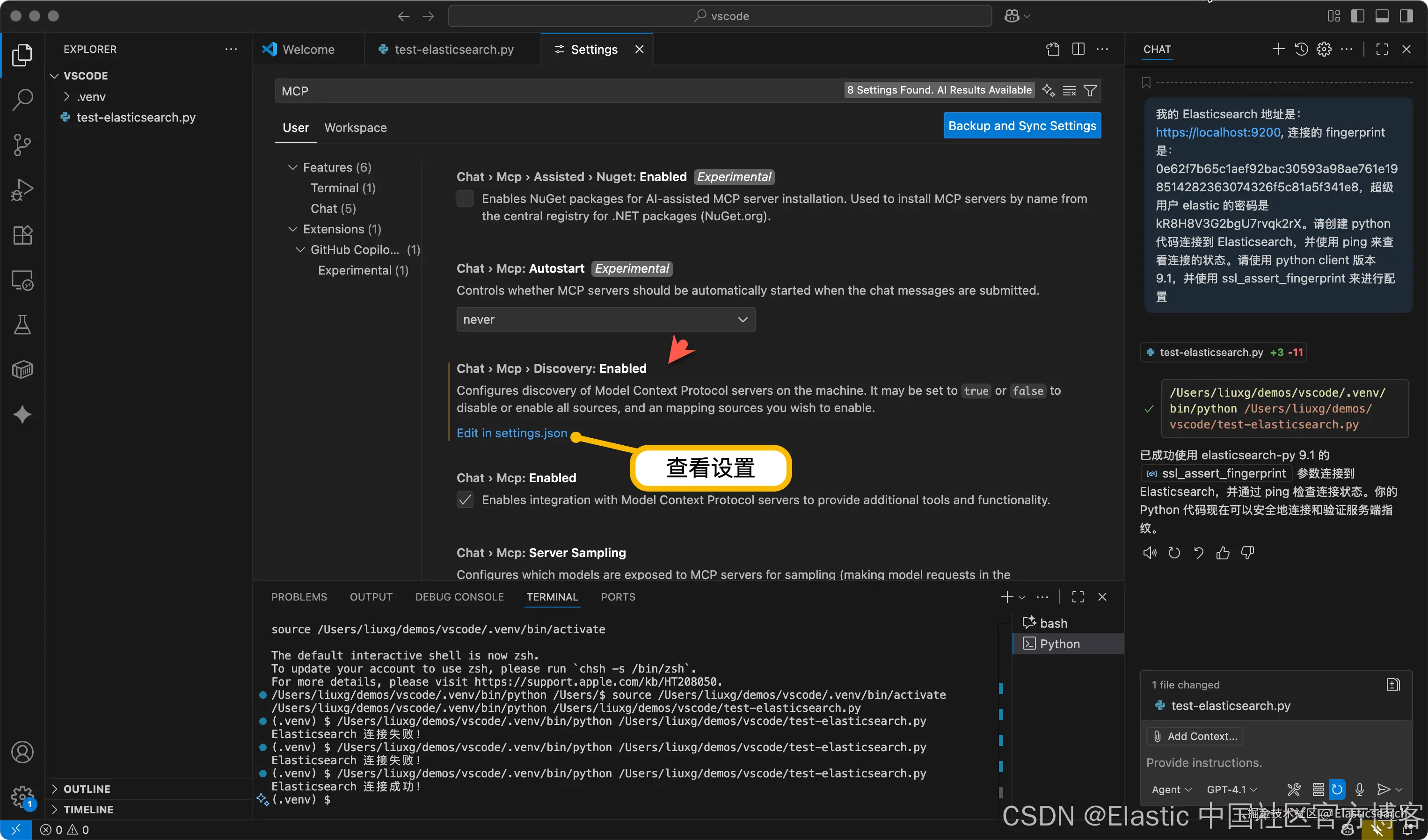Screen dimensions: 1428x840
Task: Collapse Extensions (1) settings group
Action: 292,229
